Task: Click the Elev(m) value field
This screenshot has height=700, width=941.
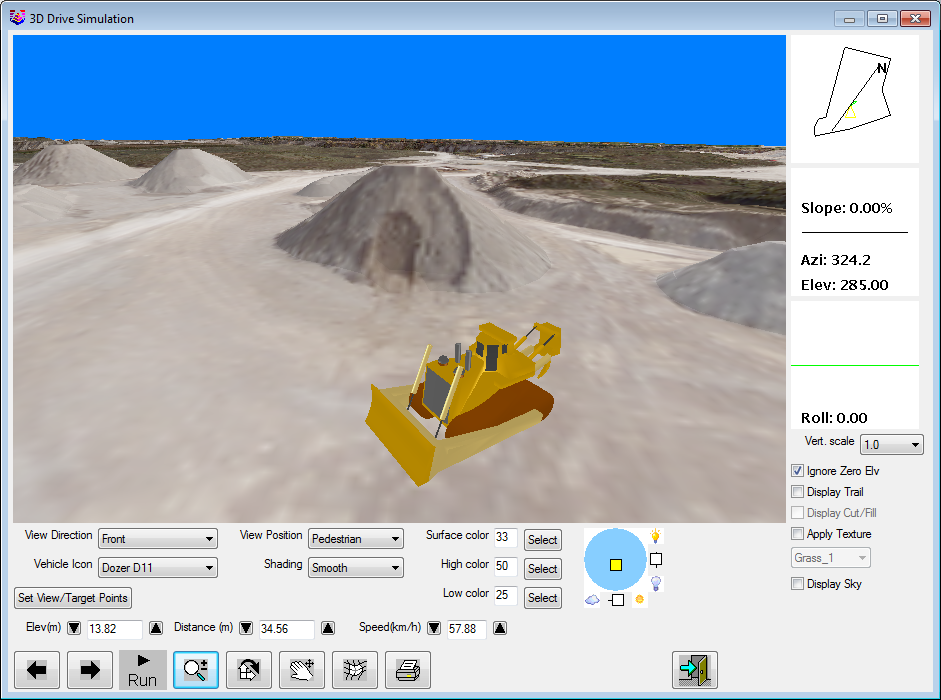Action: (115, 629)
